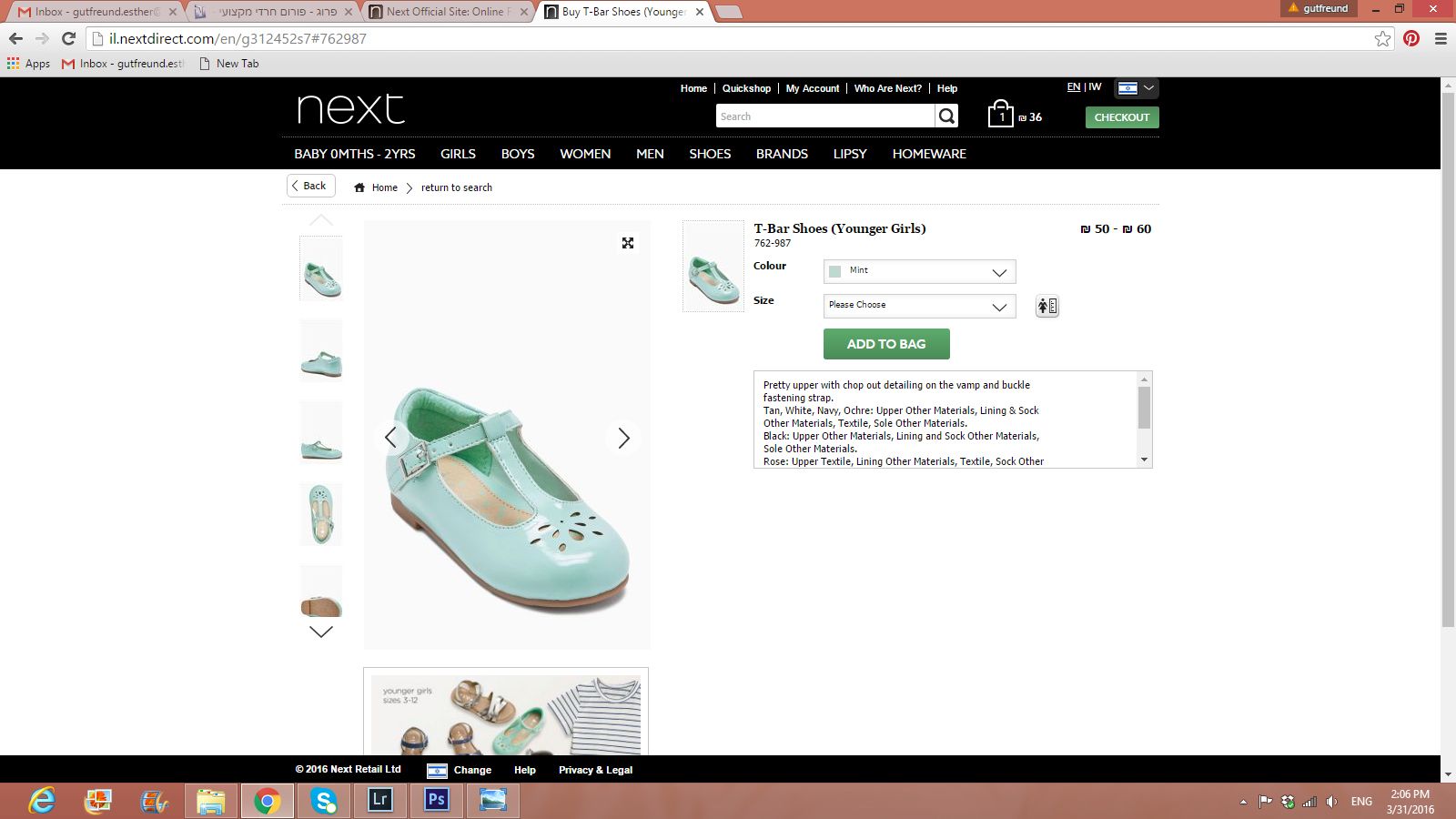1456x819 pixels.
Task: Open the Chrome menu icon
Action: point(1441,38)
